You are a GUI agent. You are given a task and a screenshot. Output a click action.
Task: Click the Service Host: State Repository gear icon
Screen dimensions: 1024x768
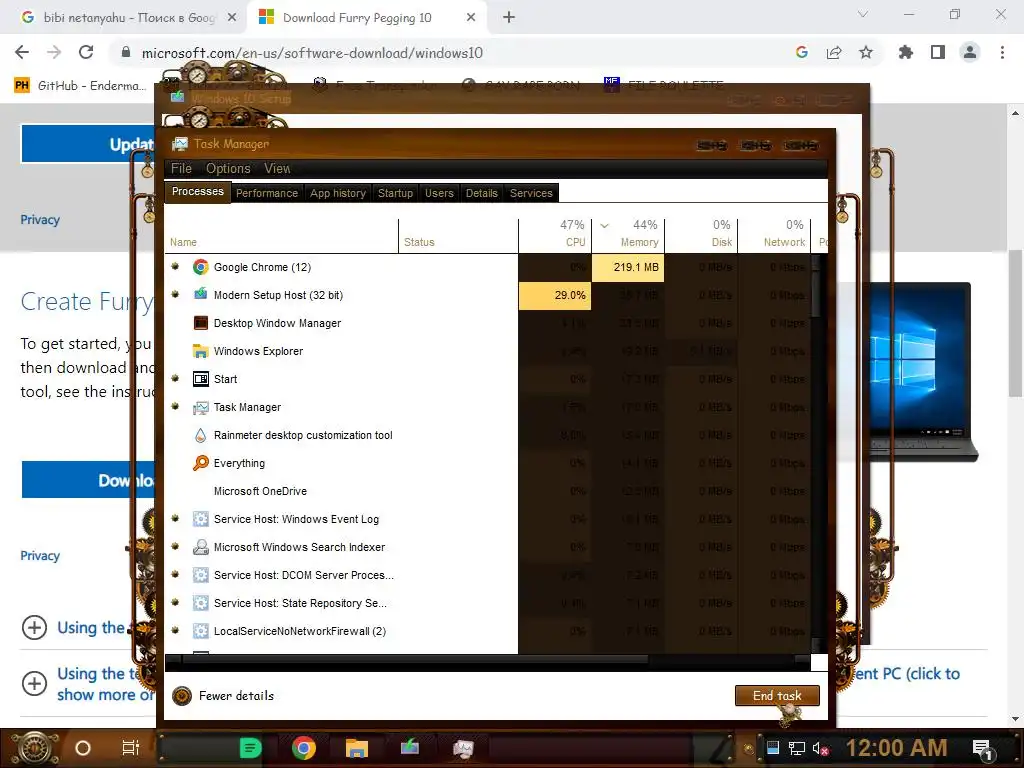click(200, 603)
